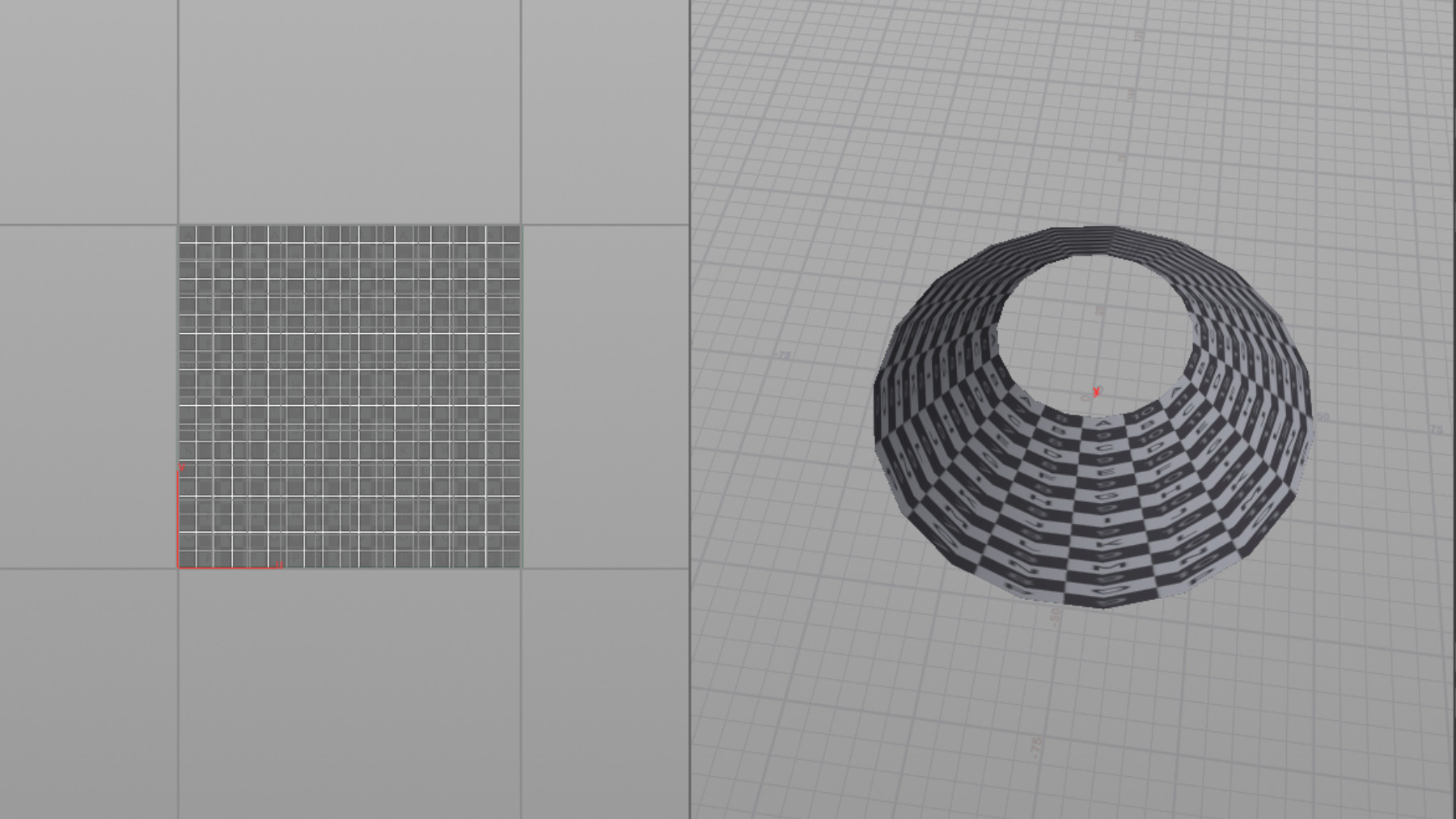Click the center of the UV checker grid
The width and height of the screenshot is (1456, 819).
352,396
